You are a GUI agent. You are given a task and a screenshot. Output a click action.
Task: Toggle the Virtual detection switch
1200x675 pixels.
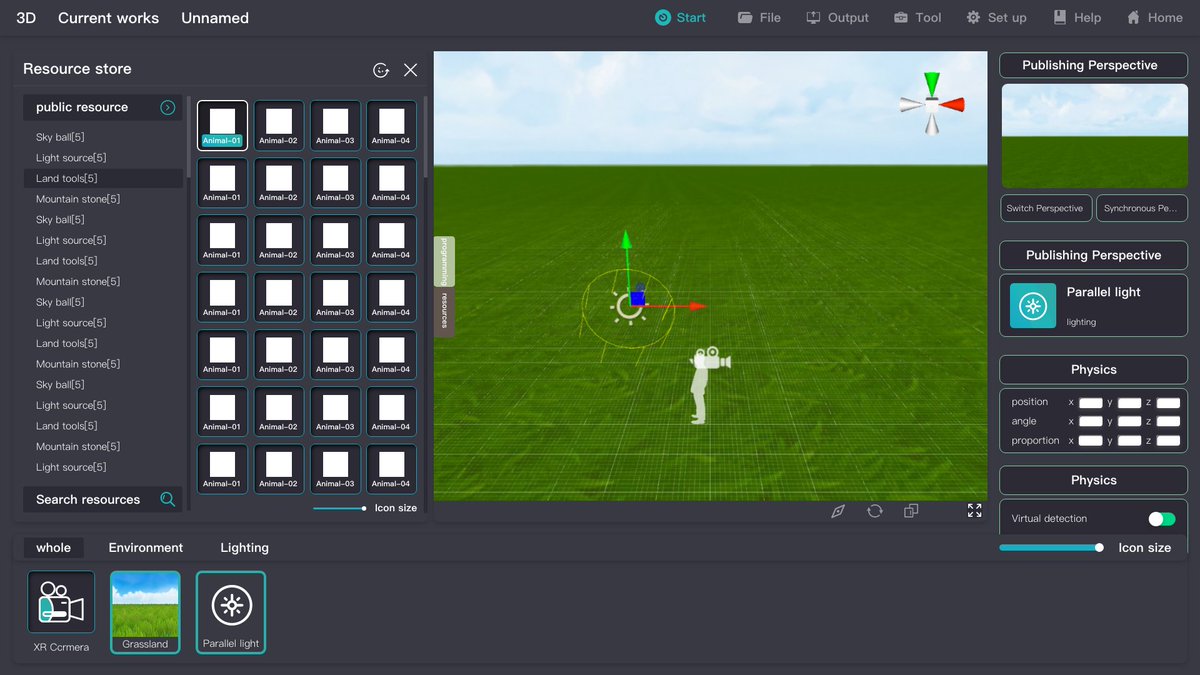(x=1162, y=519)
